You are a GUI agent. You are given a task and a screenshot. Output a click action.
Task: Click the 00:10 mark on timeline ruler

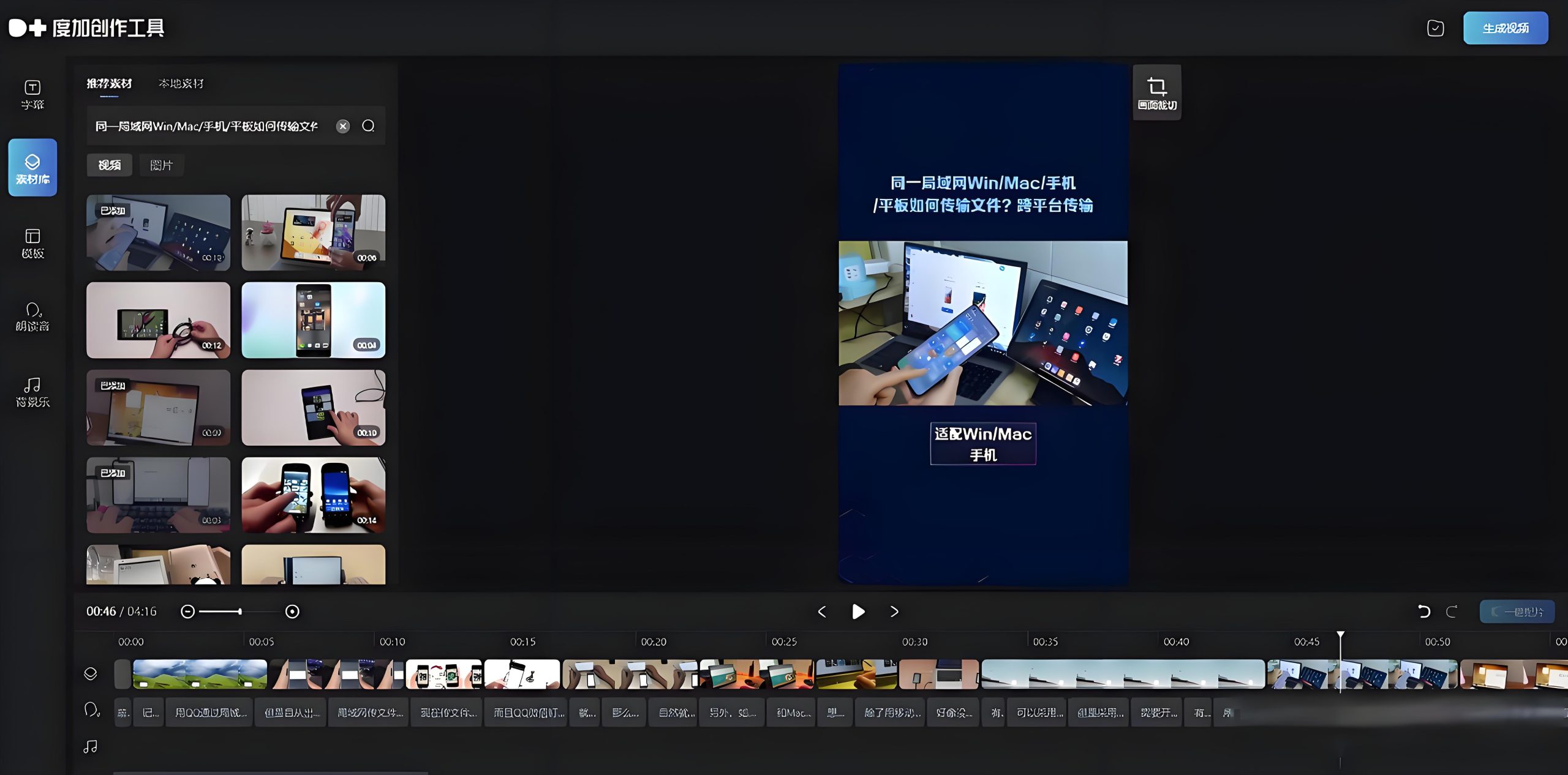click(392, 642)
